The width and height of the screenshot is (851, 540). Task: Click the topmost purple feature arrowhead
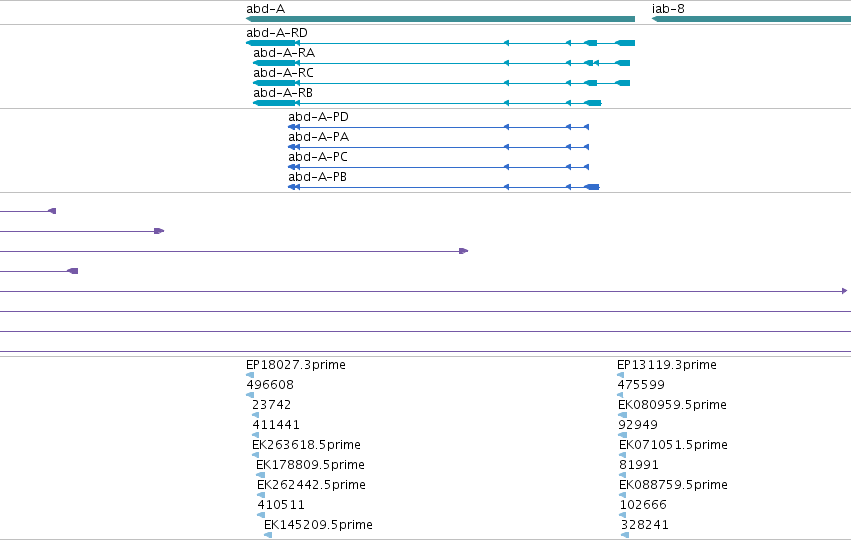click(52, 211)
